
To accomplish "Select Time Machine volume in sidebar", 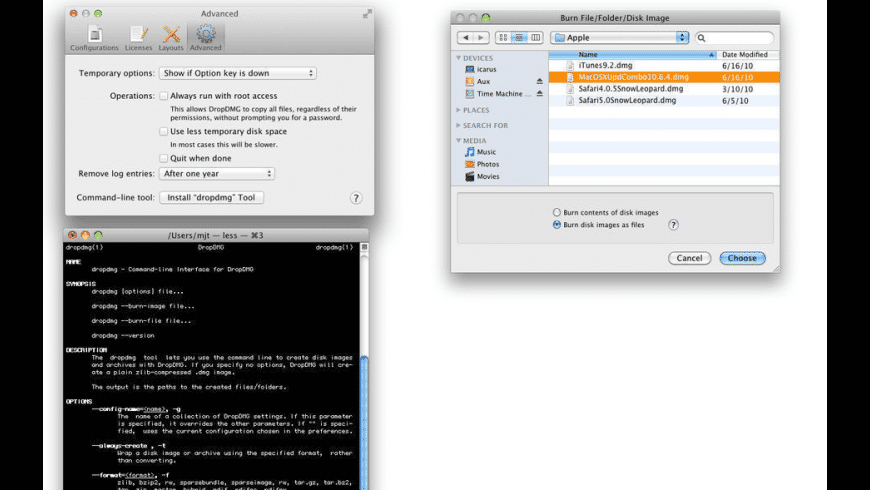I will pyautogui.click(x=499, y=94).
